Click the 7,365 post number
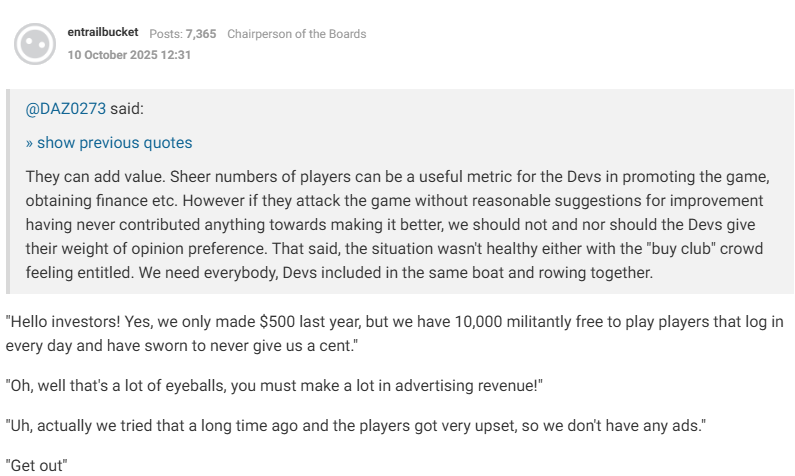This screenshot has height=476, width=795. (x=201, y=34)
